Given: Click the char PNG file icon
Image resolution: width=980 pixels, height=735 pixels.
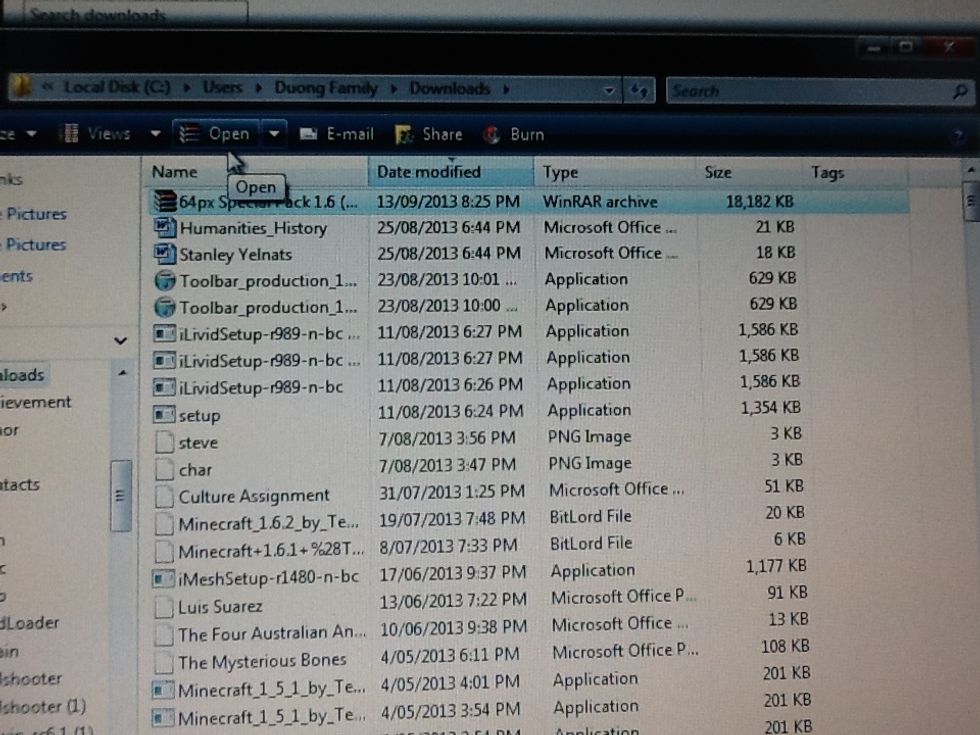Looking at the screenshot, I should point(164,469).
